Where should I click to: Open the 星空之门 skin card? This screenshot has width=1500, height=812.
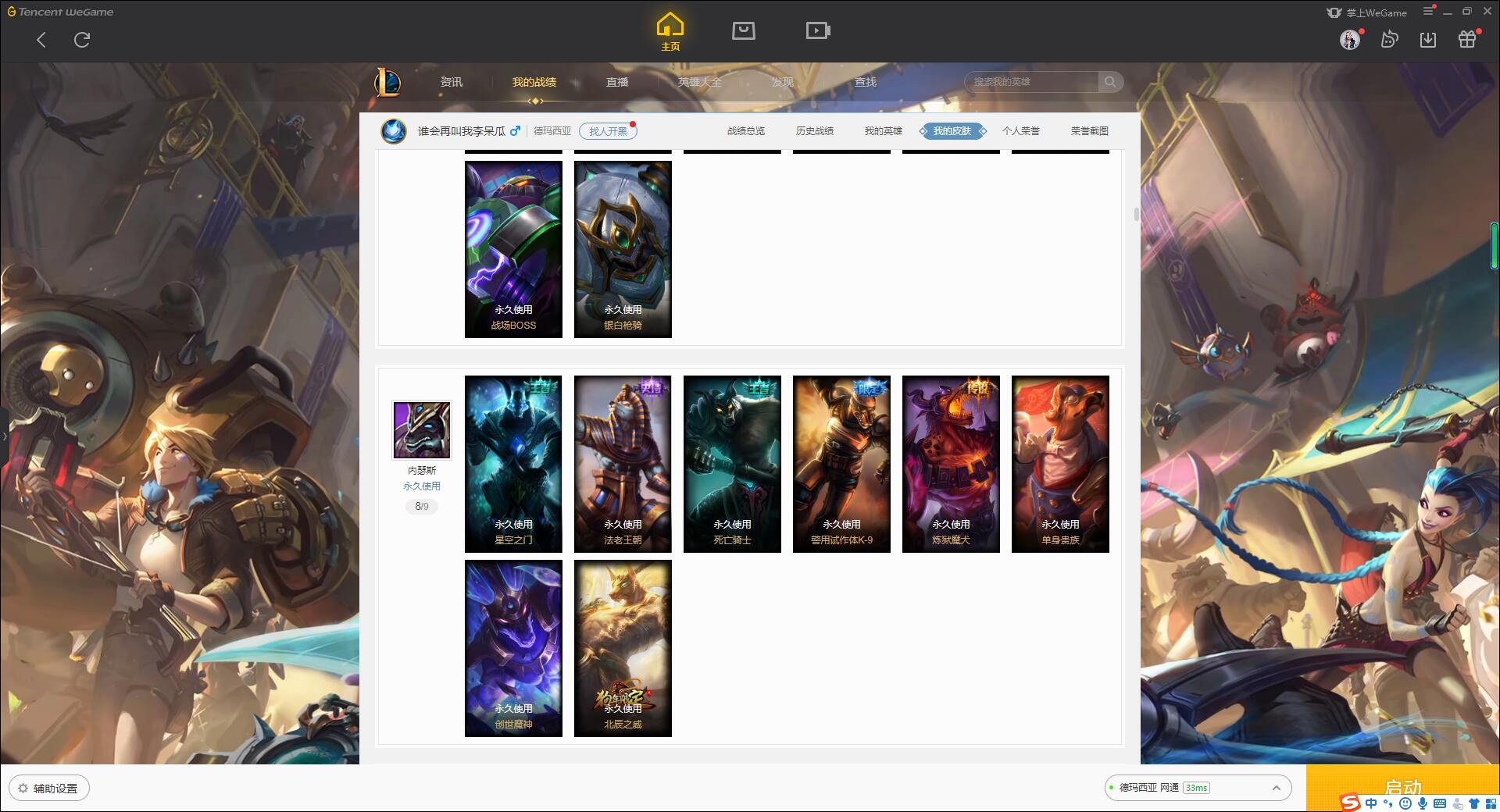coord(513,465)
